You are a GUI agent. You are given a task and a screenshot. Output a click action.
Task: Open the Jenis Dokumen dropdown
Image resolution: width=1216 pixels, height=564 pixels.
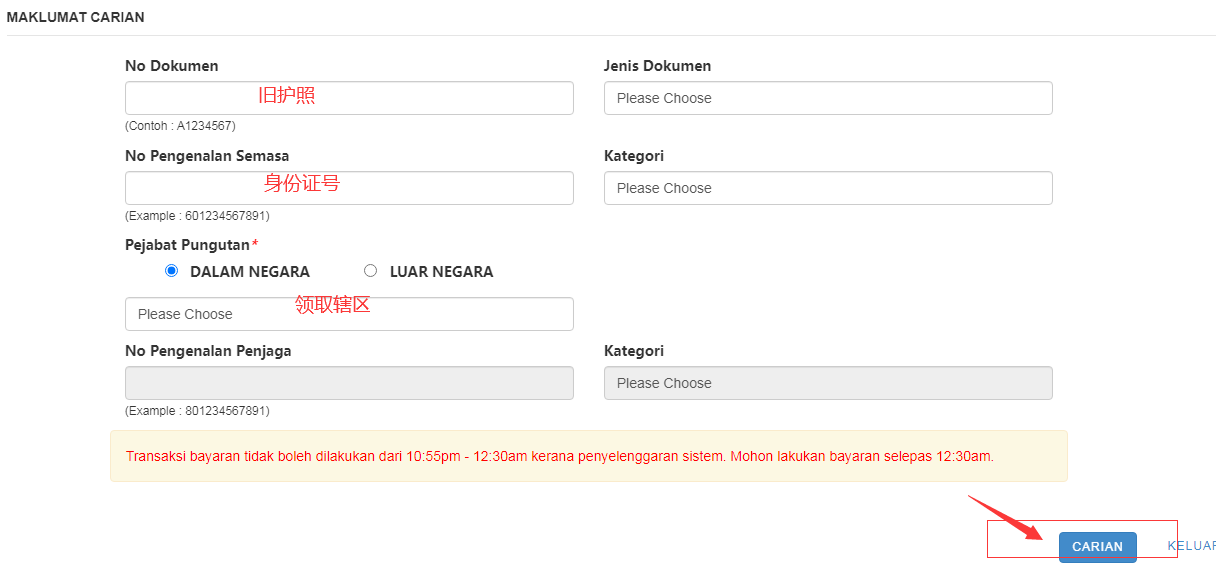click(828, 98)
